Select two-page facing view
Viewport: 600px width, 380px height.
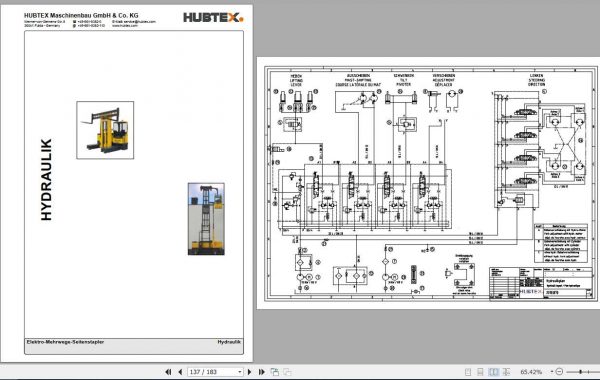494,372
